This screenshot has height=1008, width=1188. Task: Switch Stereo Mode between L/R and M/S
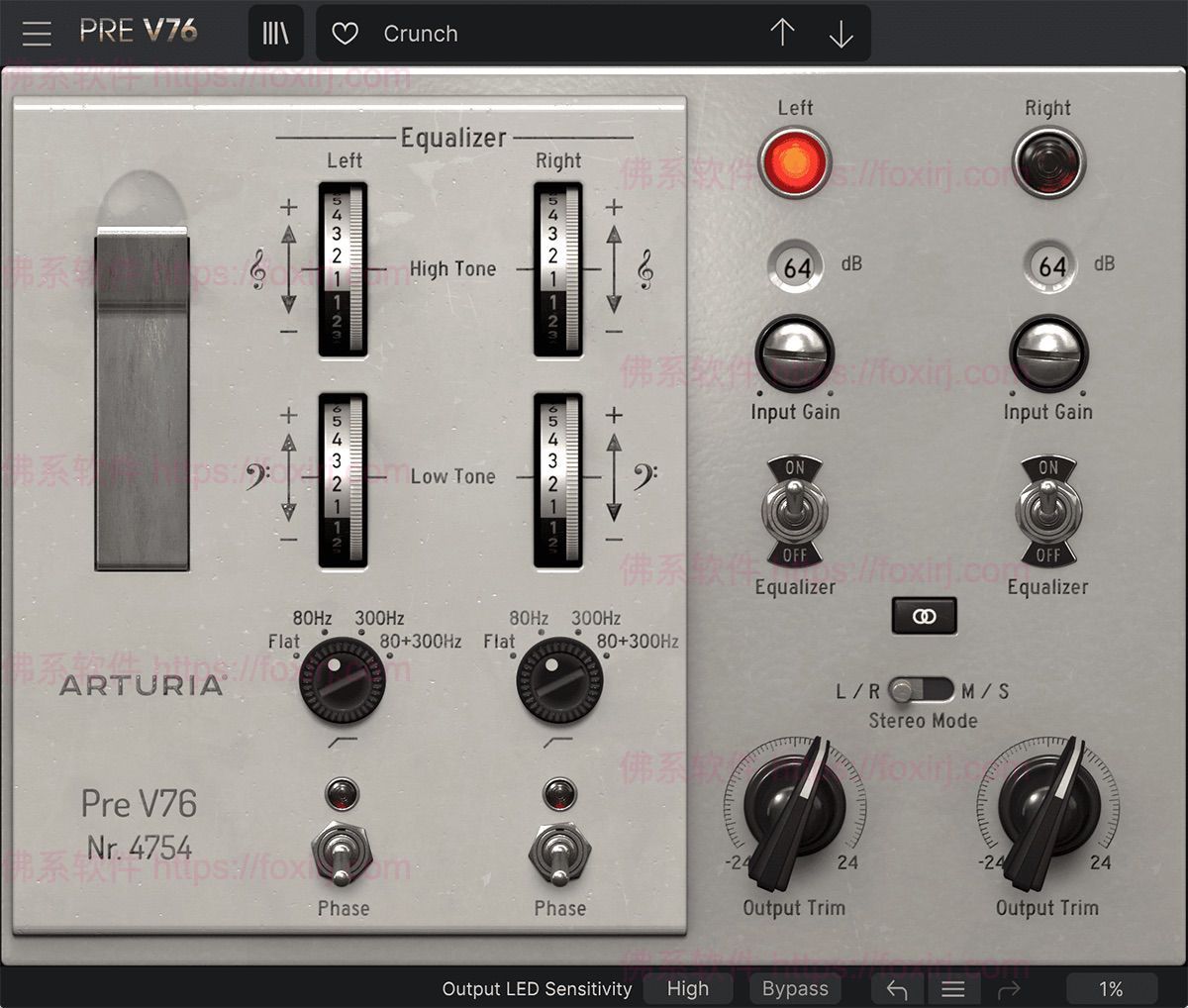click(x=920, y=690)
